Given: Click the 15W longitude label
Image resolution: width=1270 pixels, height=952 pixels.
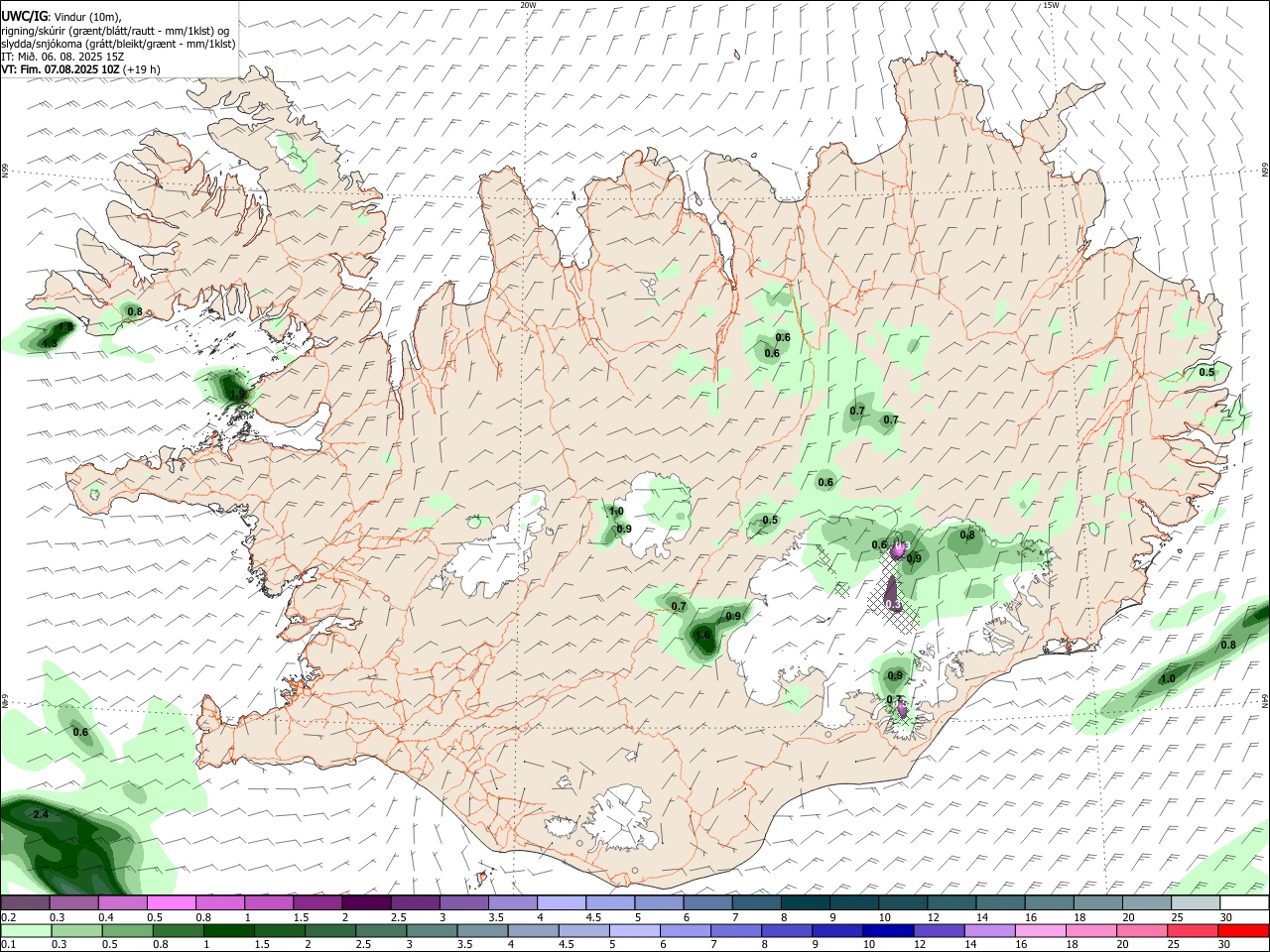Looking at the screenshot, I should pyautogui.click(x=1051, y=5).
